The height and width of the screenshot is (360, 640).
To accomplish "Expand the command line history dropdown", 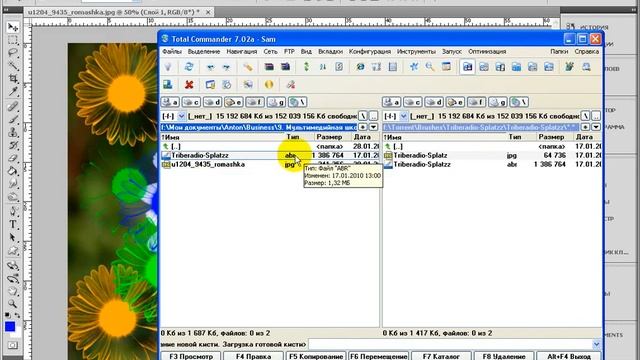I will tap(596, 344).
